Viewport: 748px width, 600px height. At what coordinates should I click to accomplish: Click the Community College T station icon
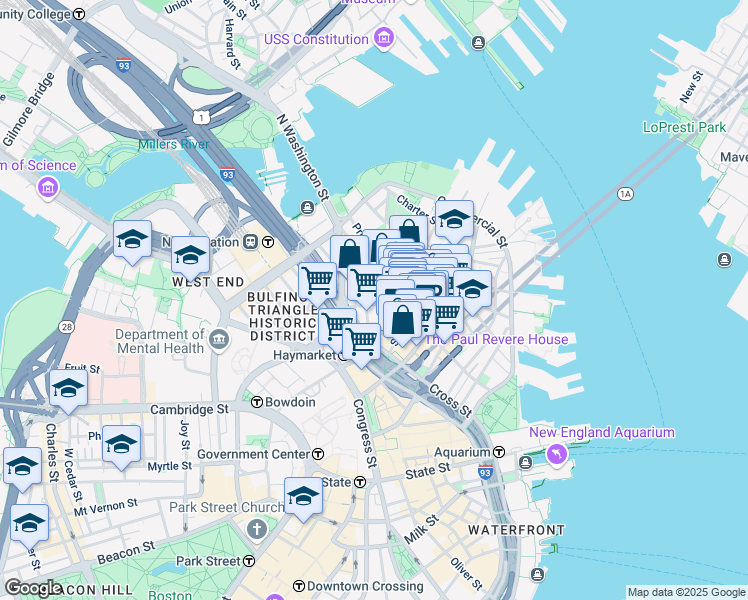pyautogui.click(x=80, y=14)
